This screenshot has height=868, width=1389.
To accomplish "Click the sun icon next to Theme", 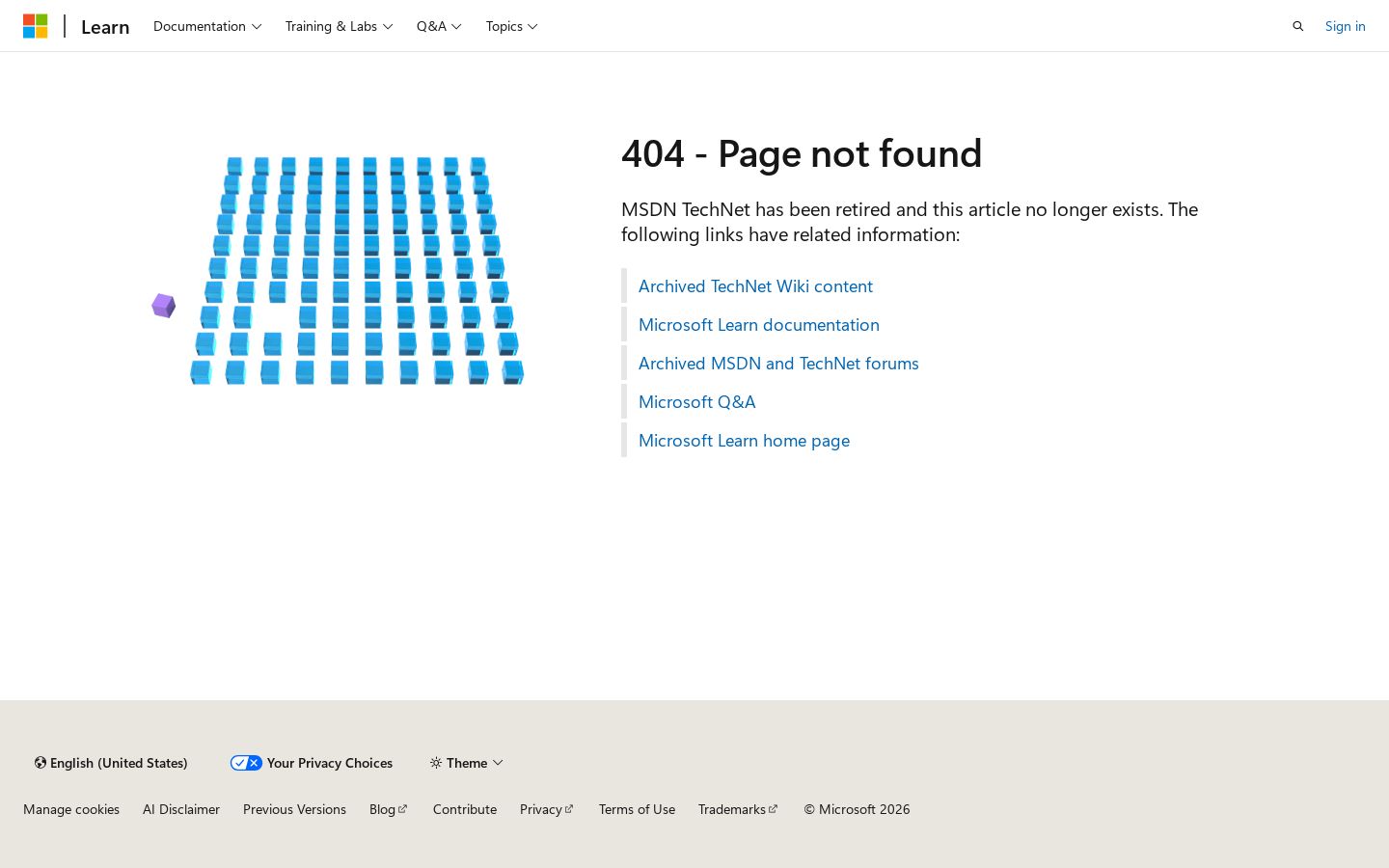I will (x=436, y=763).
